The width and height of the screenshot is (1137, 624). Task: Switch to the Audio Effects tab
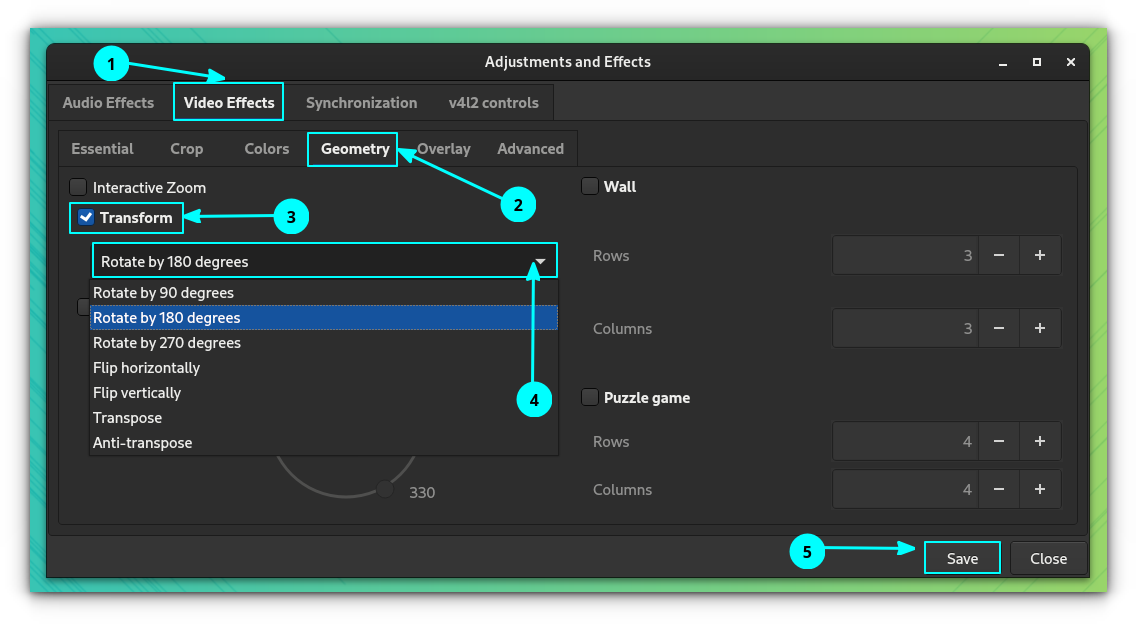pyautogui.click(x=108, y=103)
